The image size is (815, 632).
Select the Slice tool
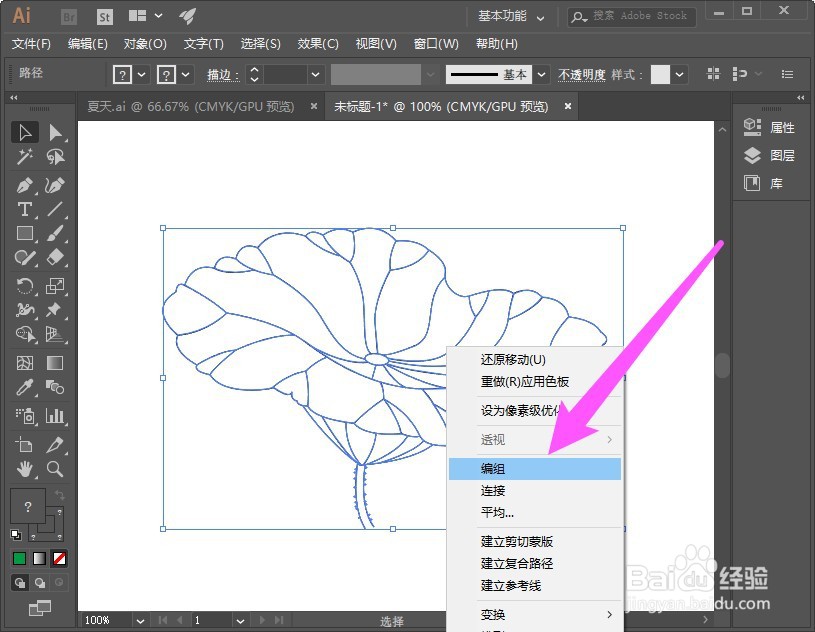pyautogui.click(x=55, y=445)
